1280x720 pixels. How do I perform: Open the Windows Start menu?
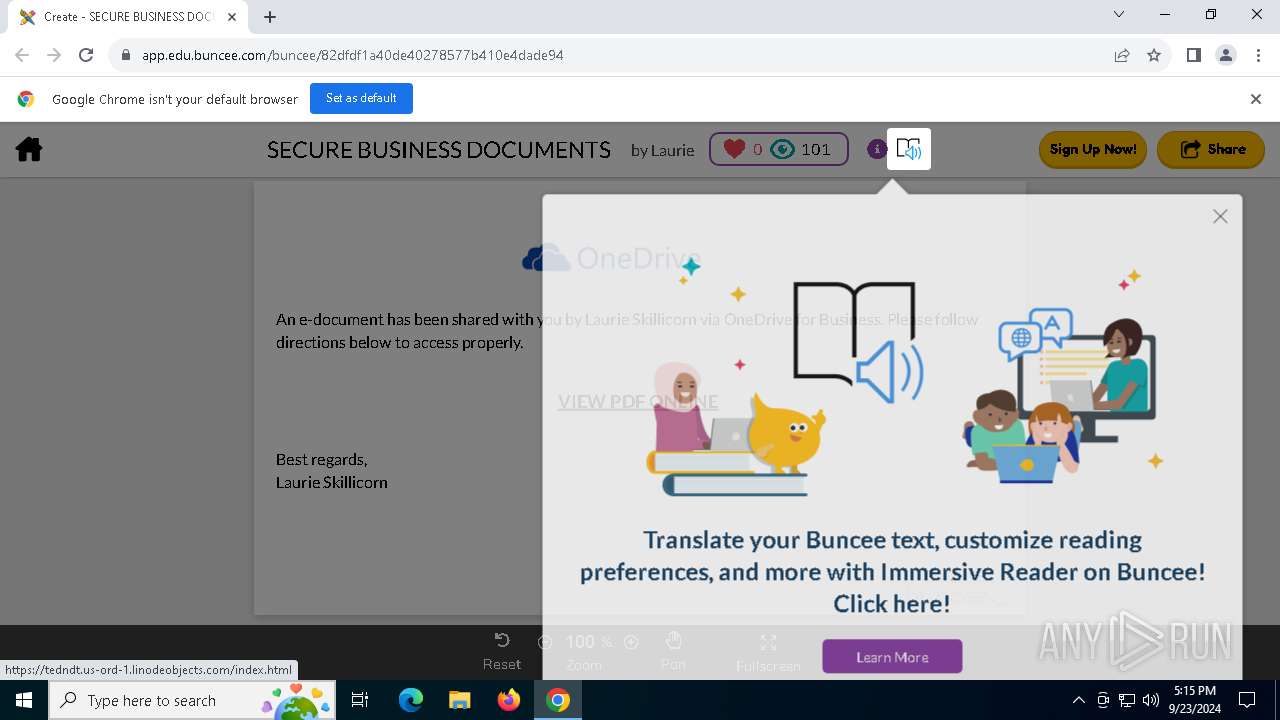tap(24, 700)
